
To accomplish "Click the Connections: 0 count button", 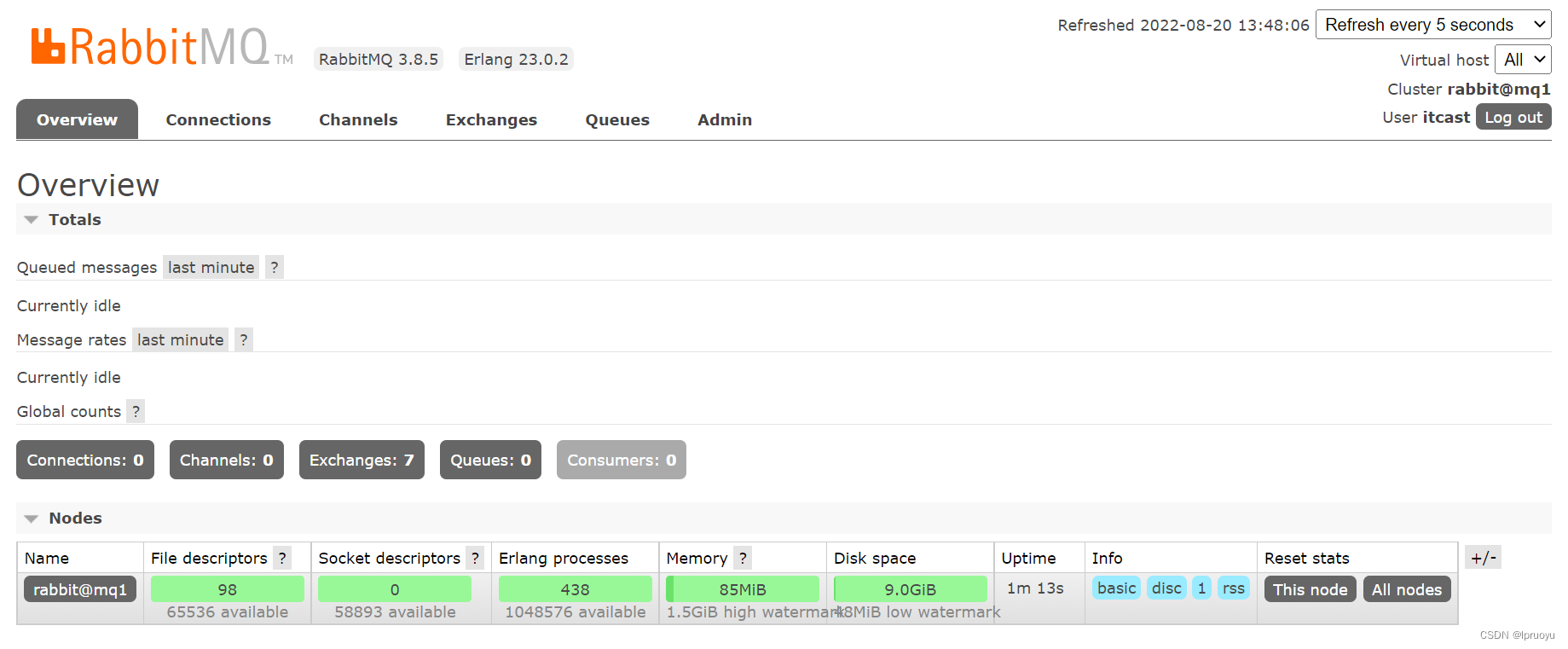I will click(x=85, y=461).
